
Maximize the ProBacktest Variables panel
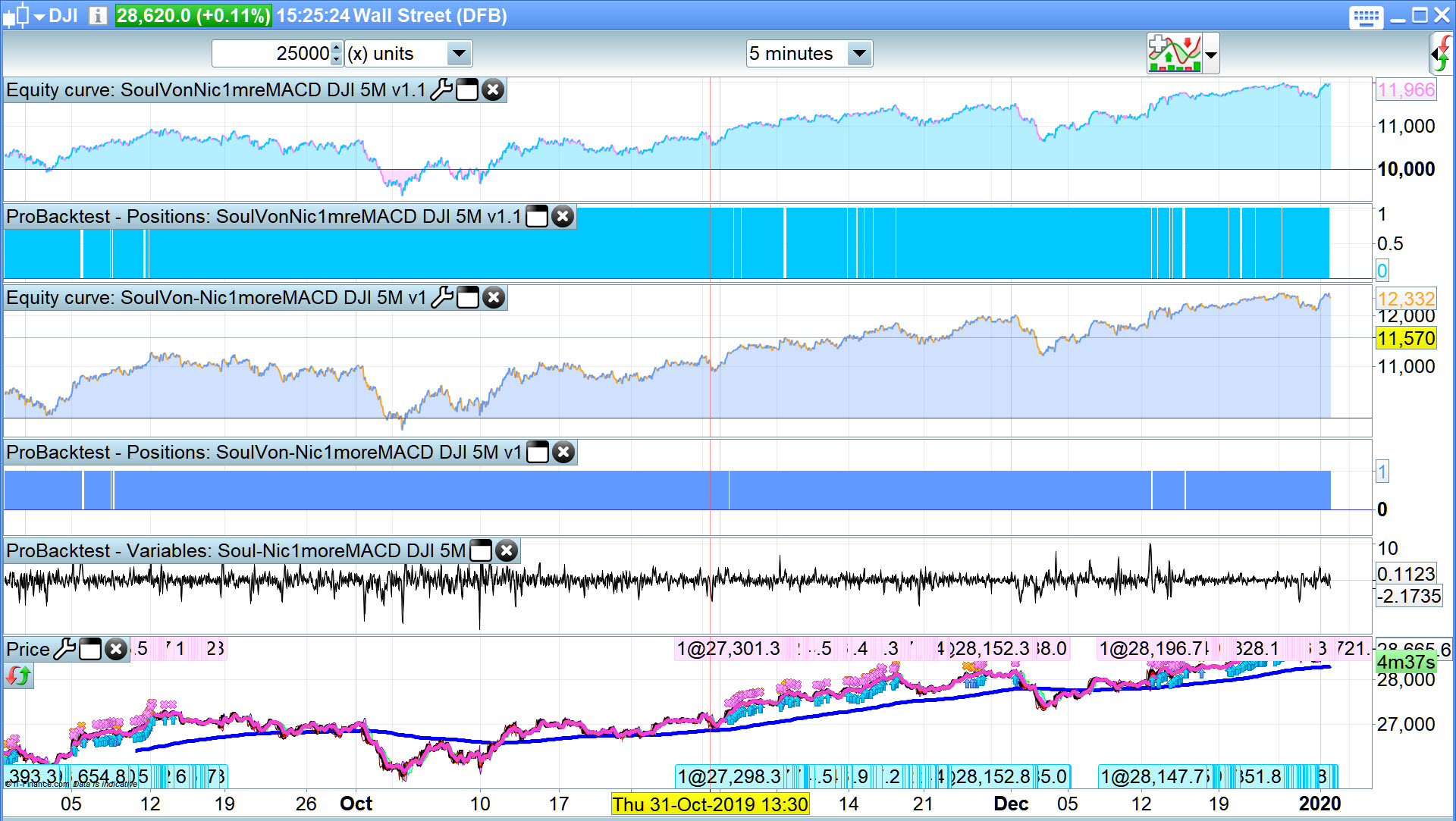coord(481,551)
